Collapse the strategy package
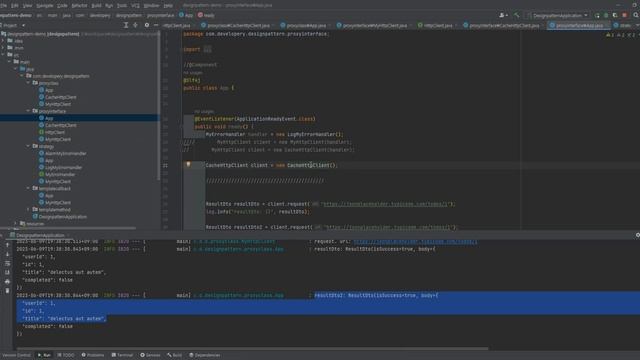640x360 pixels. pyautogui.click(x=29, y=146)
